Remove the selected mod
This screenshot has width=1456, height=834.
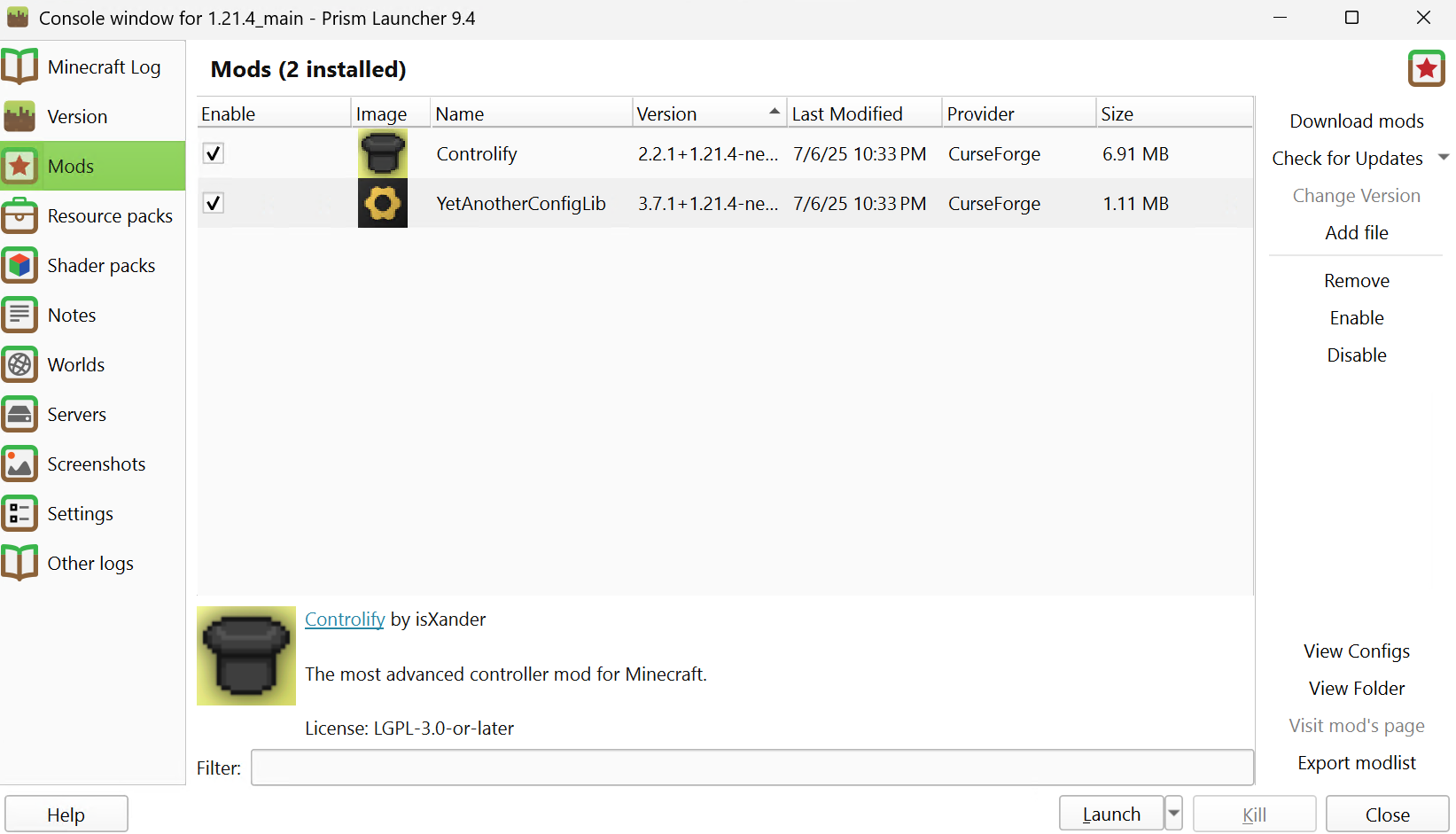click(1357, 280)
